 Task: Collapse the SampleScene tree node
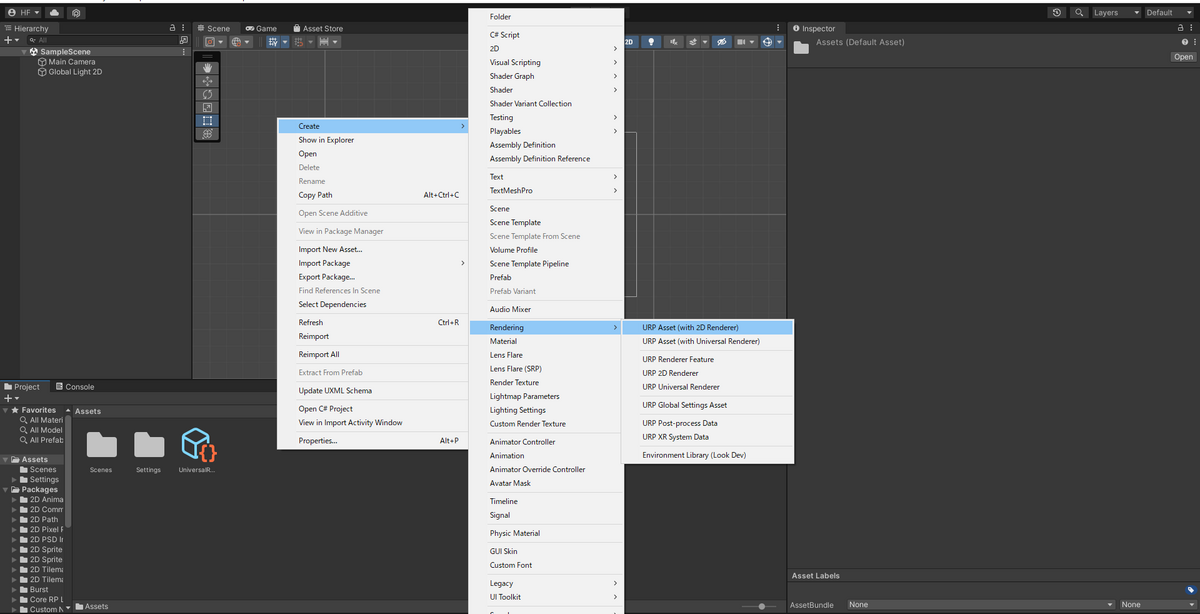click(x=25, y=51)
